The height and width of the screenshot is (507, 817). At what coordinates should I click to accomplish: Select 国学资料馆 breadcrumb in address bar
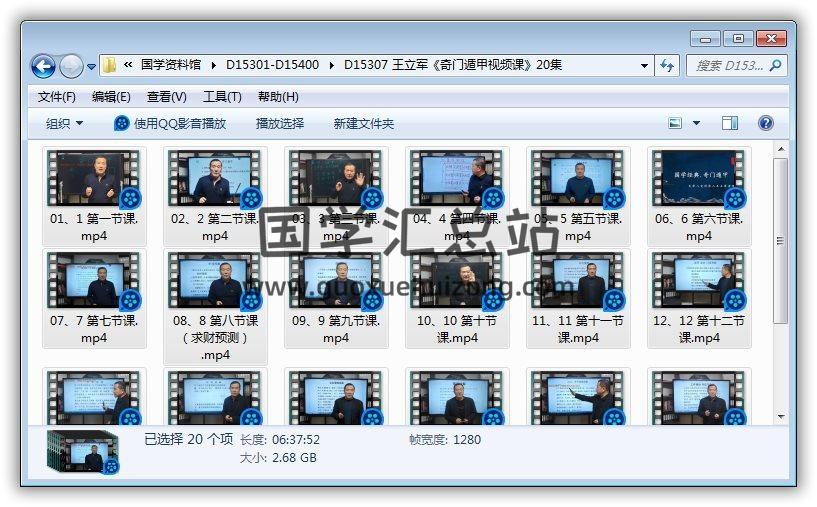click(170, 65)
